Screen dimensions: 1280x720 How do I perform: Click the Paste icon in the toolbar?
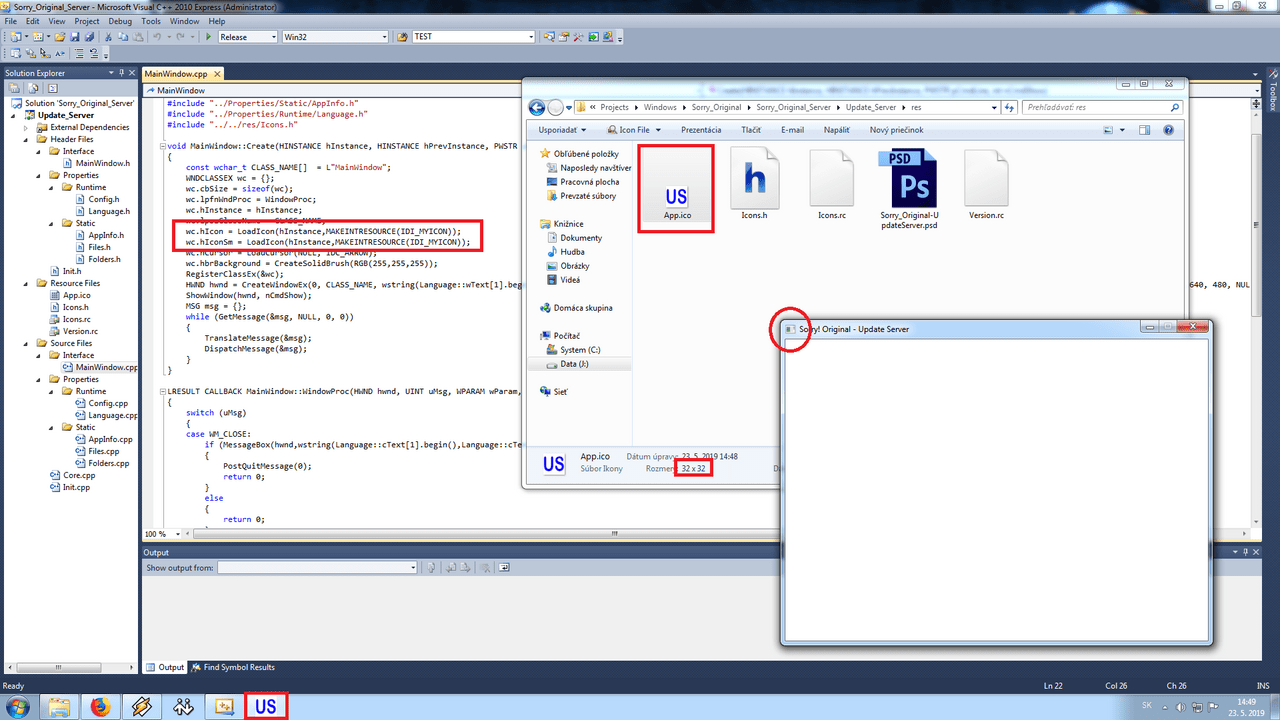139,36
